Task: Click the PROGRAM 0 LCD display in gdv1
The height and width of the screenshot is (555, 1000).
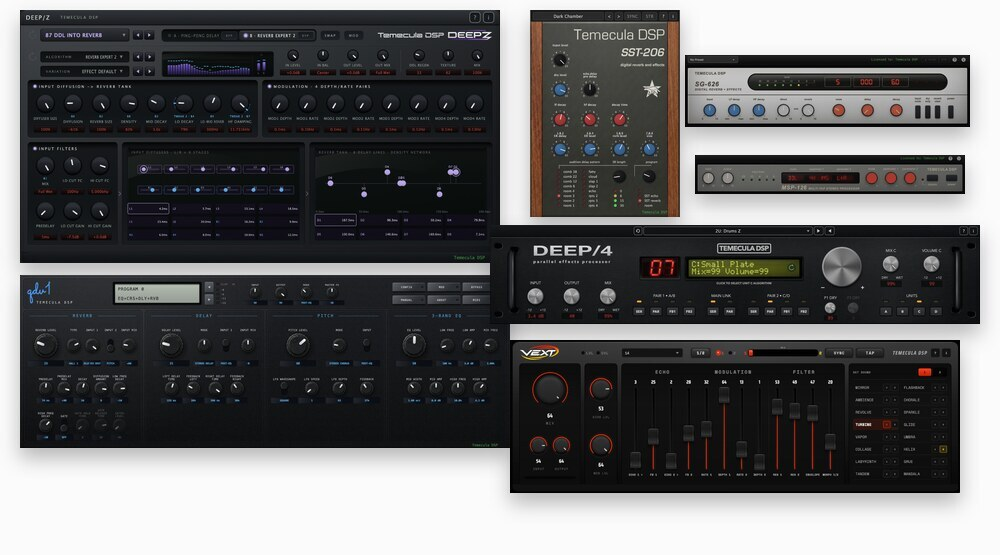Action: click(157, 293)
